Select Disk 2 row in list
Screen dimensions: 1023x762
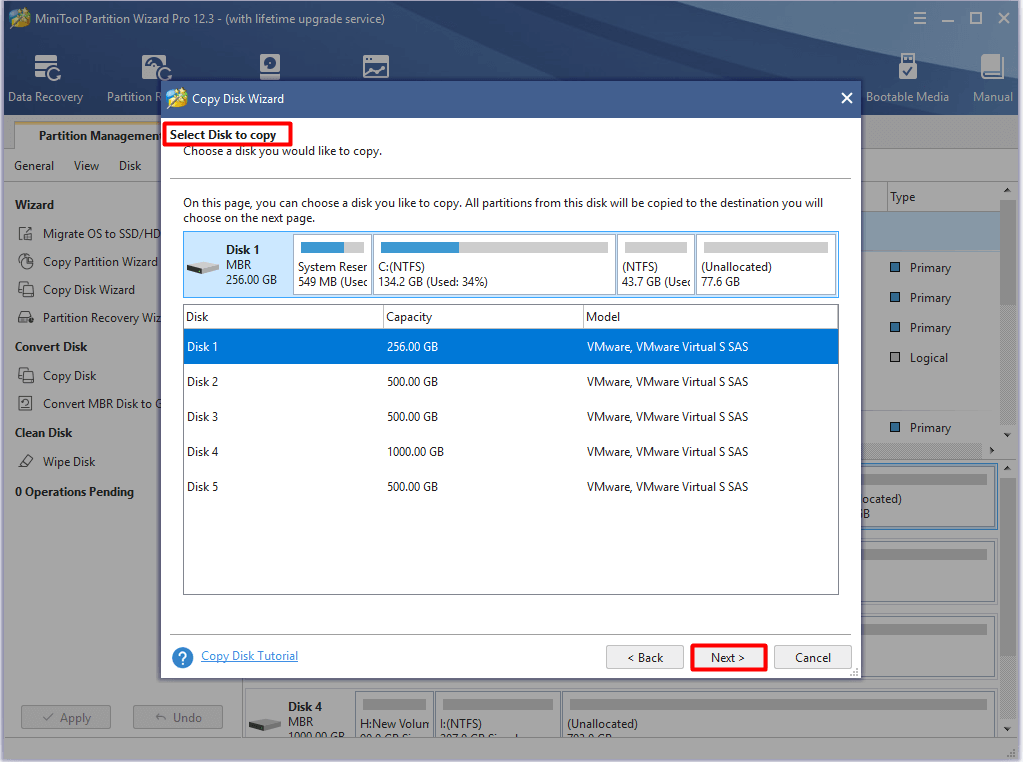coord(511,382)
